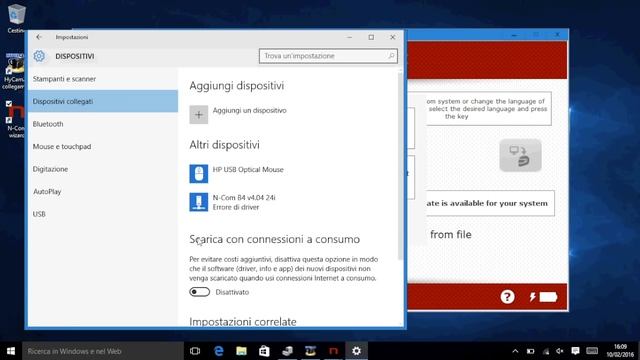This screenshot has height=360, width=640.
Task: Open the Recycle Bin desktop icon
Action: point(16,18)
